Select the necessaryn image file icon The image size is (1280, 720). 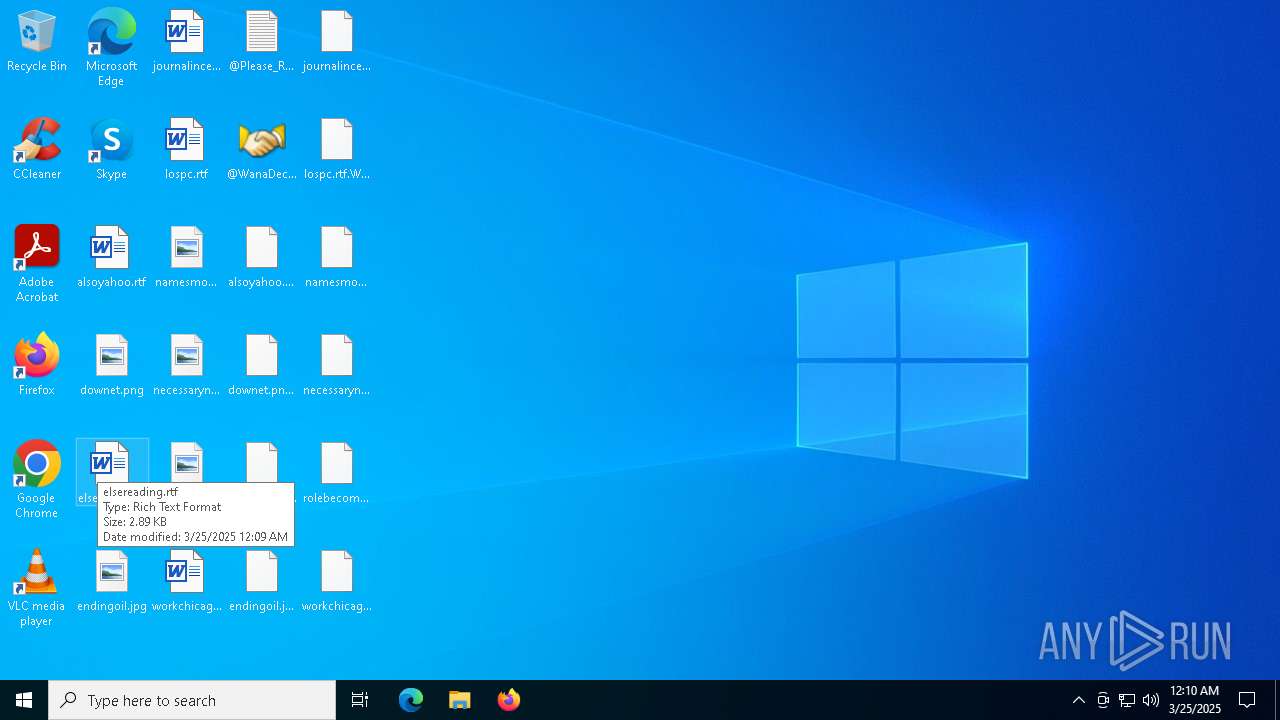pyautogui.click(x=186, y=365)
